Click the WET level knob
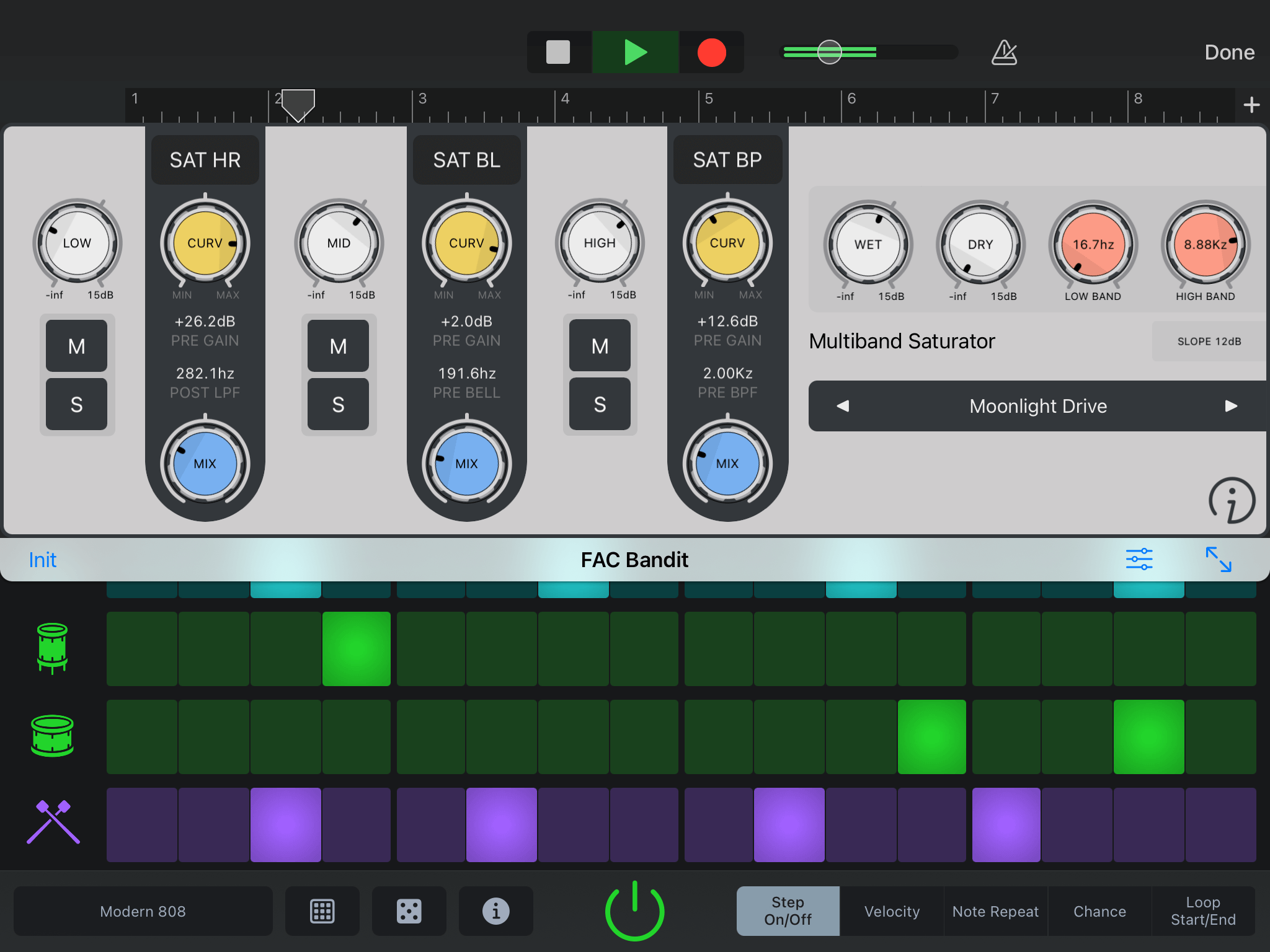The image size is (1270, 952). (x=868, y=244)
